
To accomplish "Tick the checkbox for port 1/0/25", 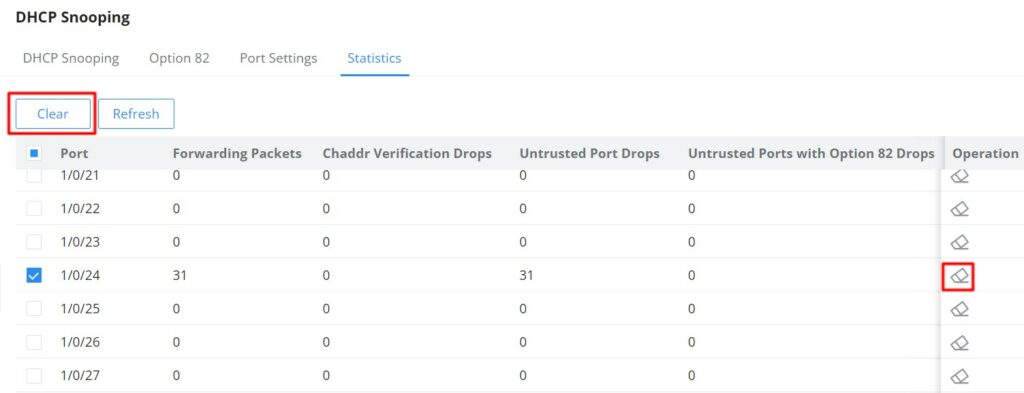I will (x=34, y=309).
